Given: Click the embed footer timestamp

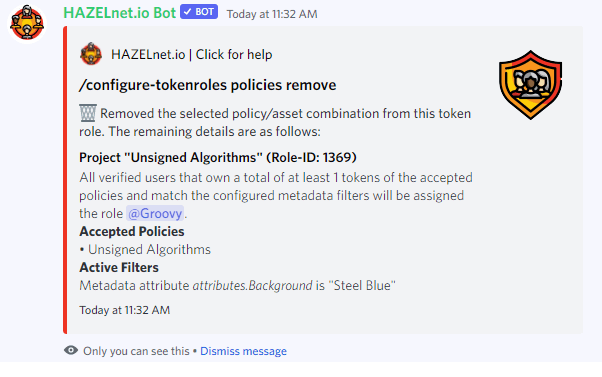Looking at the screenshot, I should point(124,310).
